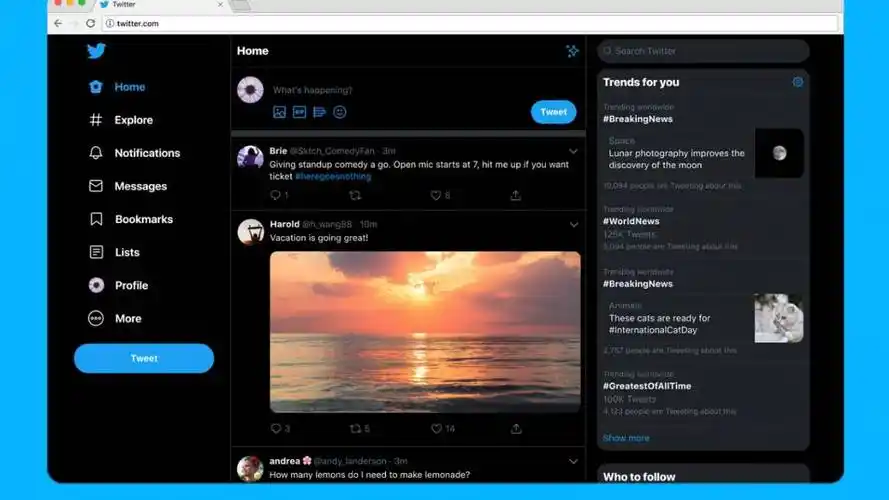Click Show more under trends
The width and height of the screenshot is (889, 500).
(x=626, y=438)
